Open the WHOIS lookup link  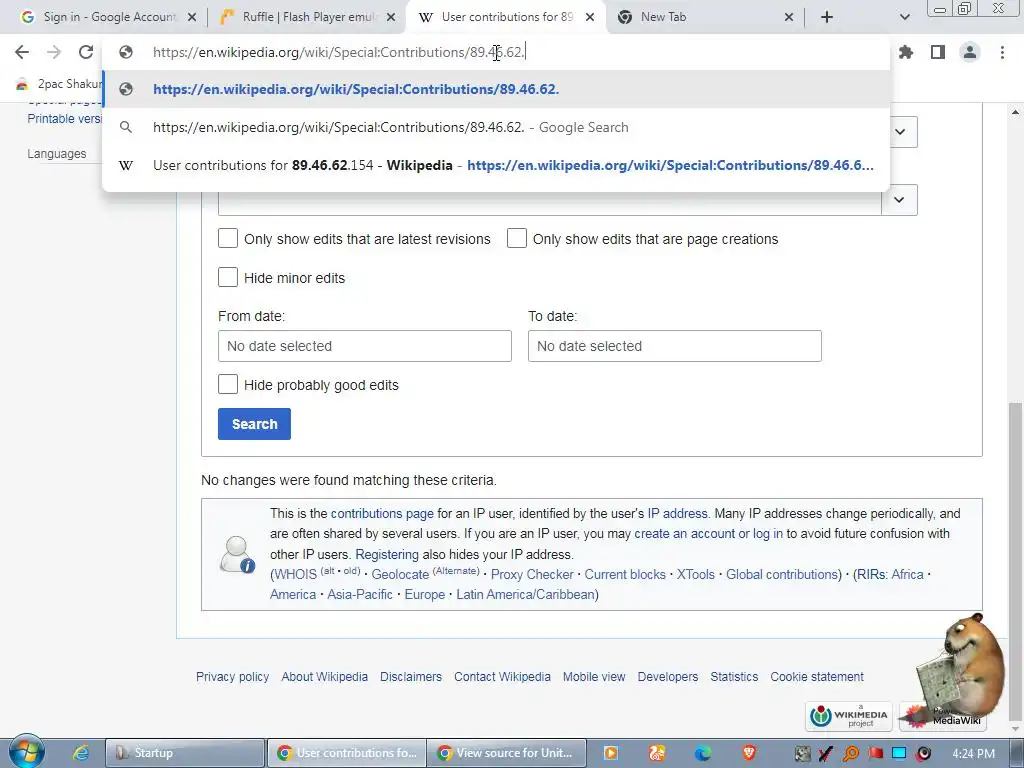(x=295, y=575)
